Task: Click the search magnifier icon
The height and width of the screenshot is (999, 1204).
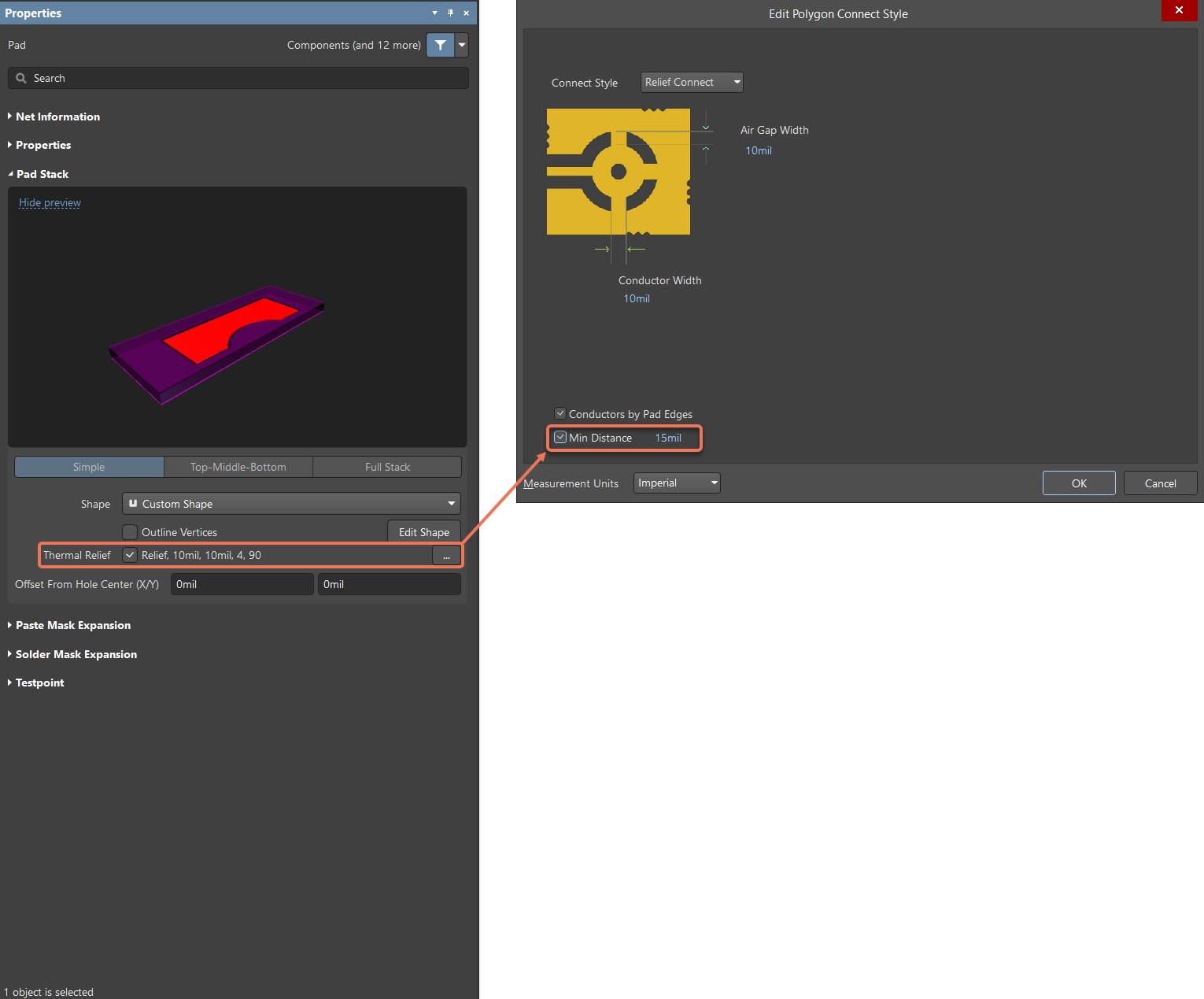Action: pos(21,78)
